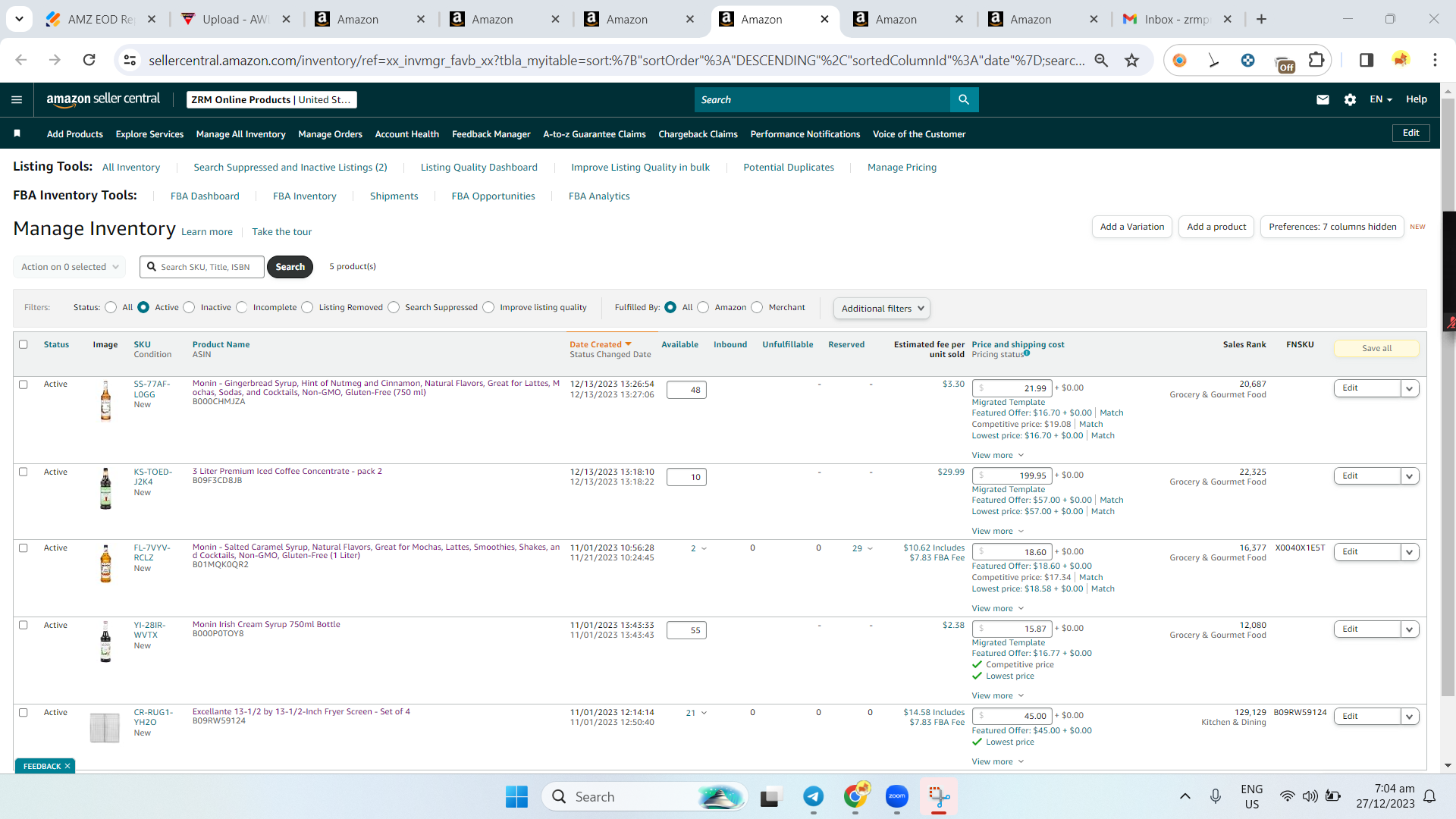
Task: Click the Amazon Seller Central logo
Action: 103,99
